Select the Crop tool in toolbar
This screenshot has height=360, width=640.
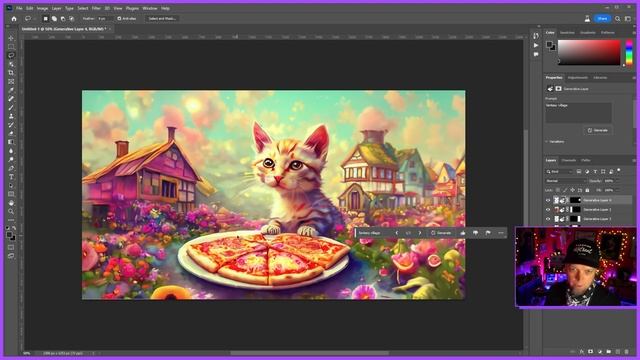click(11, 73)
